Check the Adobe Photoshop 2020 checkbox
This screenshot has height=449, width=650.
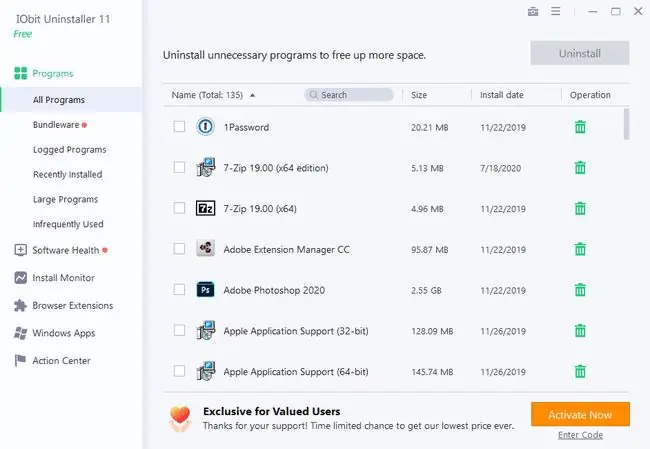(179, 289)
